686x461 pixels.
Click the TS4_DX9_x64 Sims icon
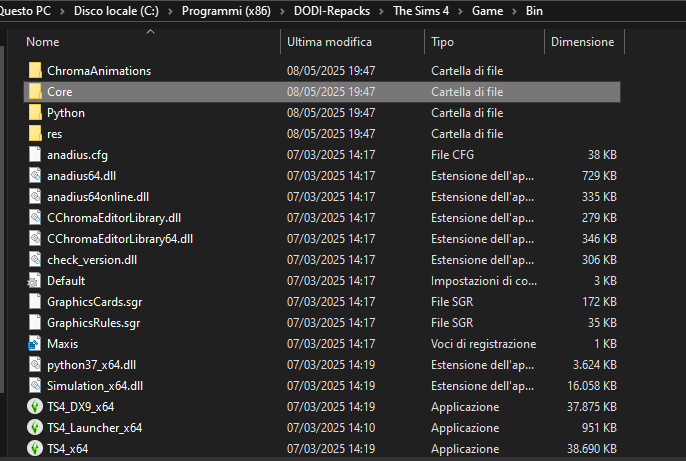tap(35, 406)
